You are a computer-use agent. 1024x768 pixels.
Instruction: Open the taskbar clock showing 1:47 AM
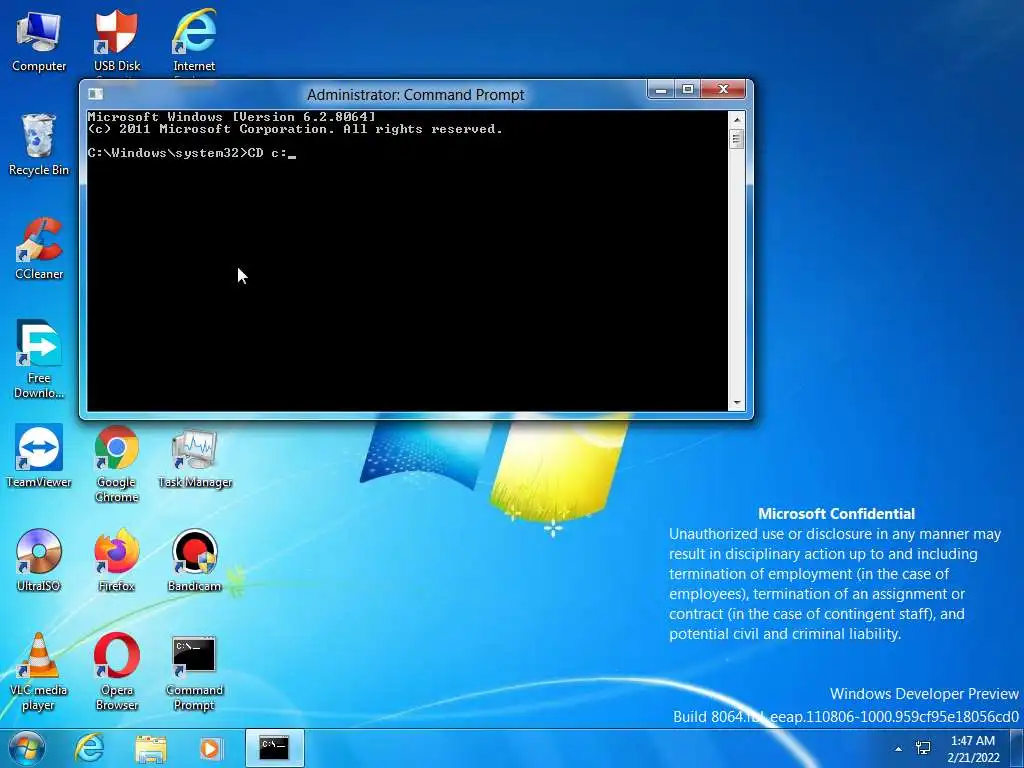pyautogui.click(x=973, y=749)
